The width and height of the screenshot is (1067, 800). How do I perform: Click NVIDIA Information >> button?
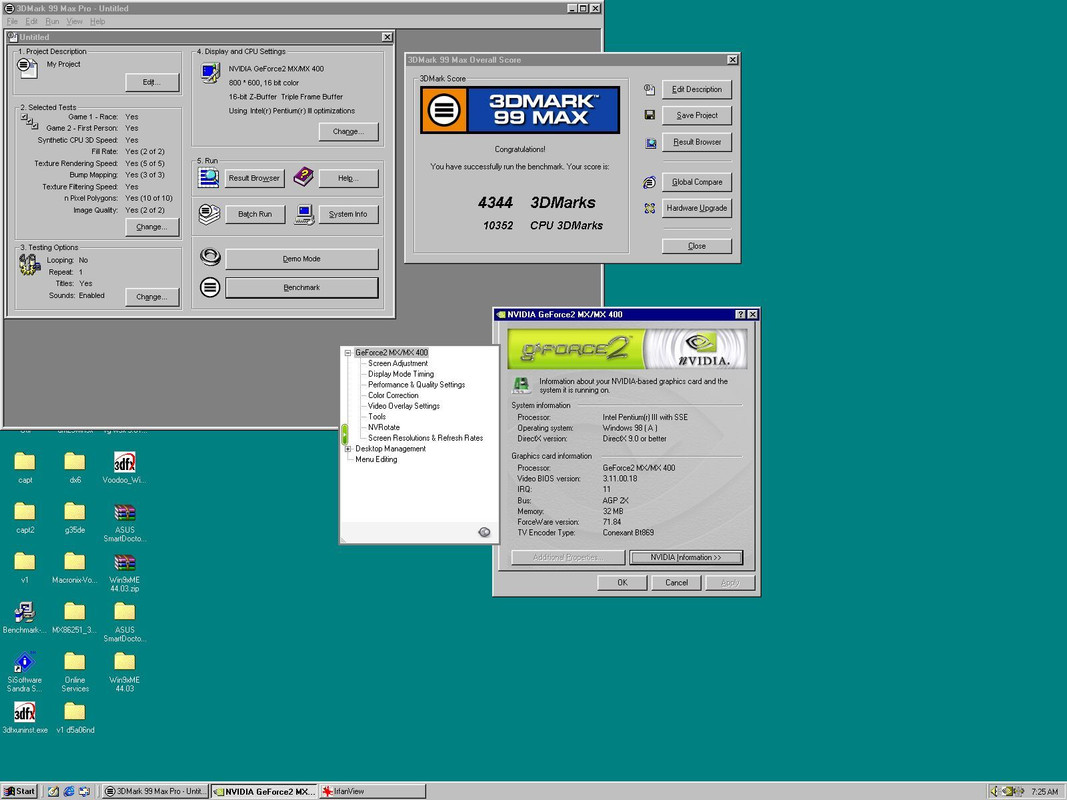[686, 557]
